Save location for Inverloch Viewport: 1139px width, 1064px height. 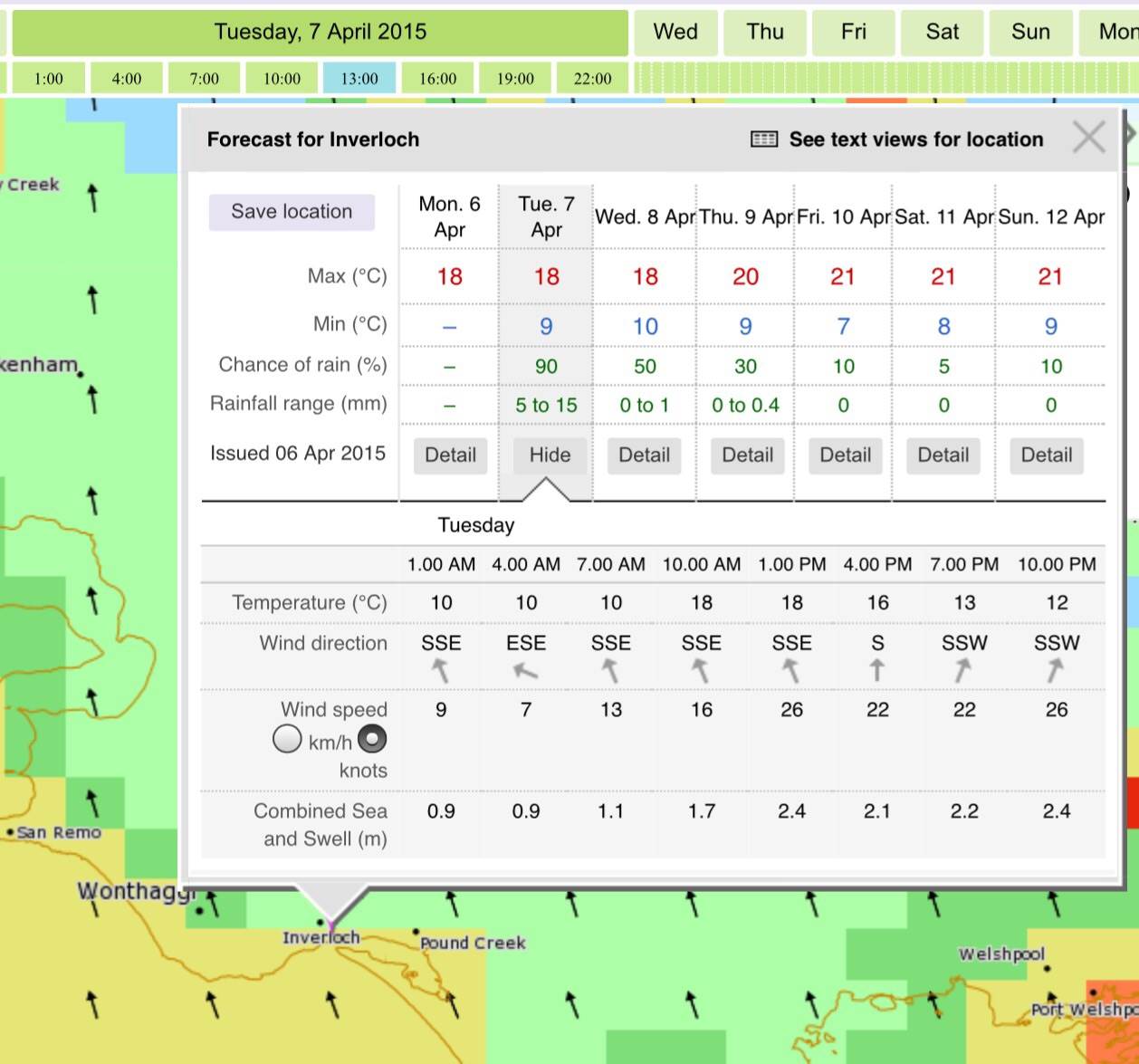click(x=292, y=212)
